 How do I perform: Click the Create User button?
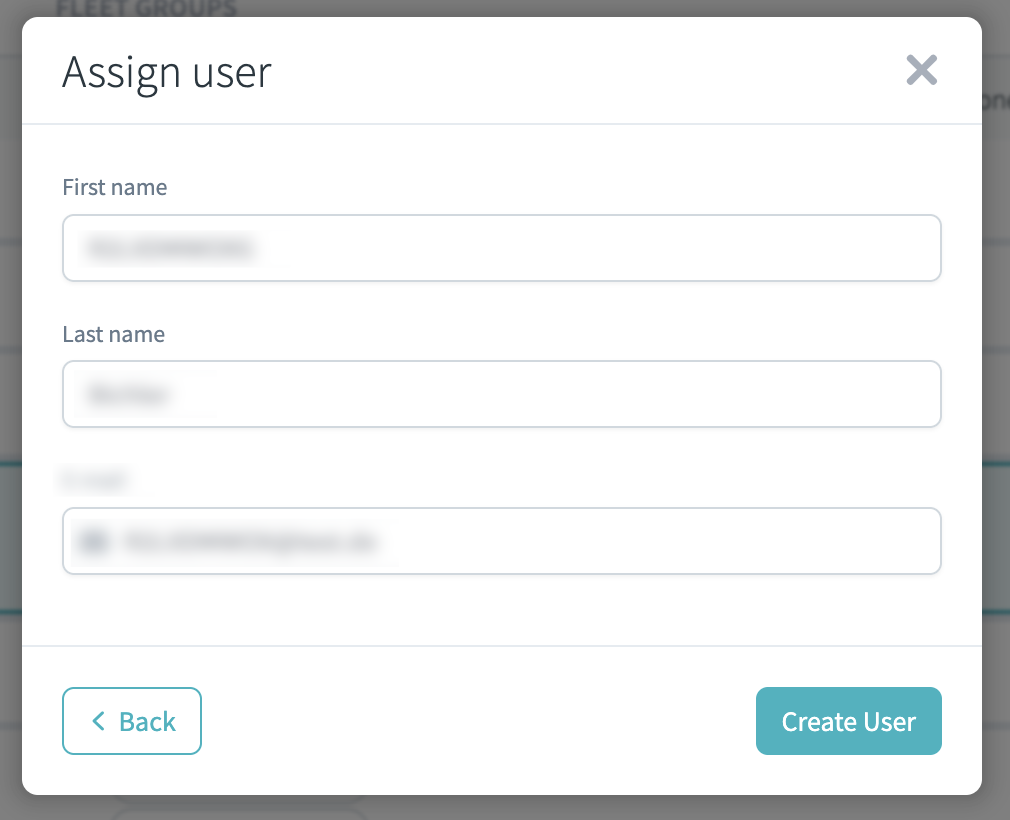[848, 720]
